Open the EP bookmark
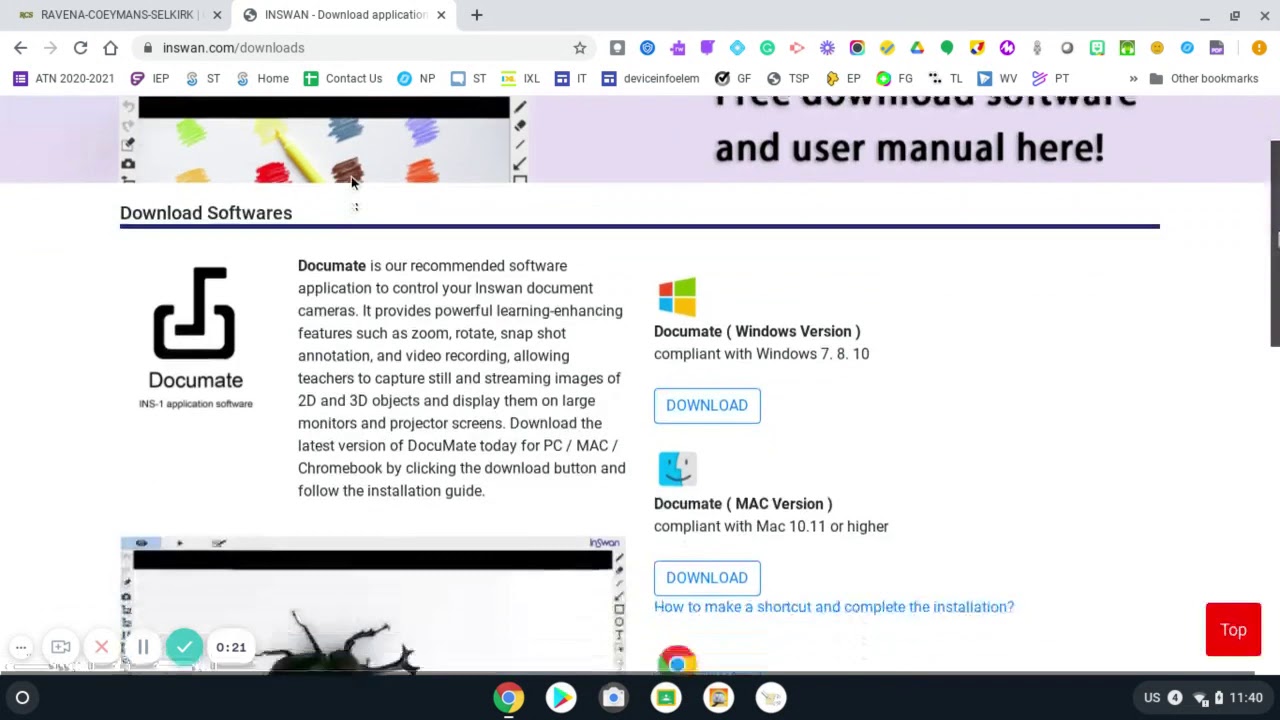This screenshot has height=720, width=1280. tap(843, 78)
